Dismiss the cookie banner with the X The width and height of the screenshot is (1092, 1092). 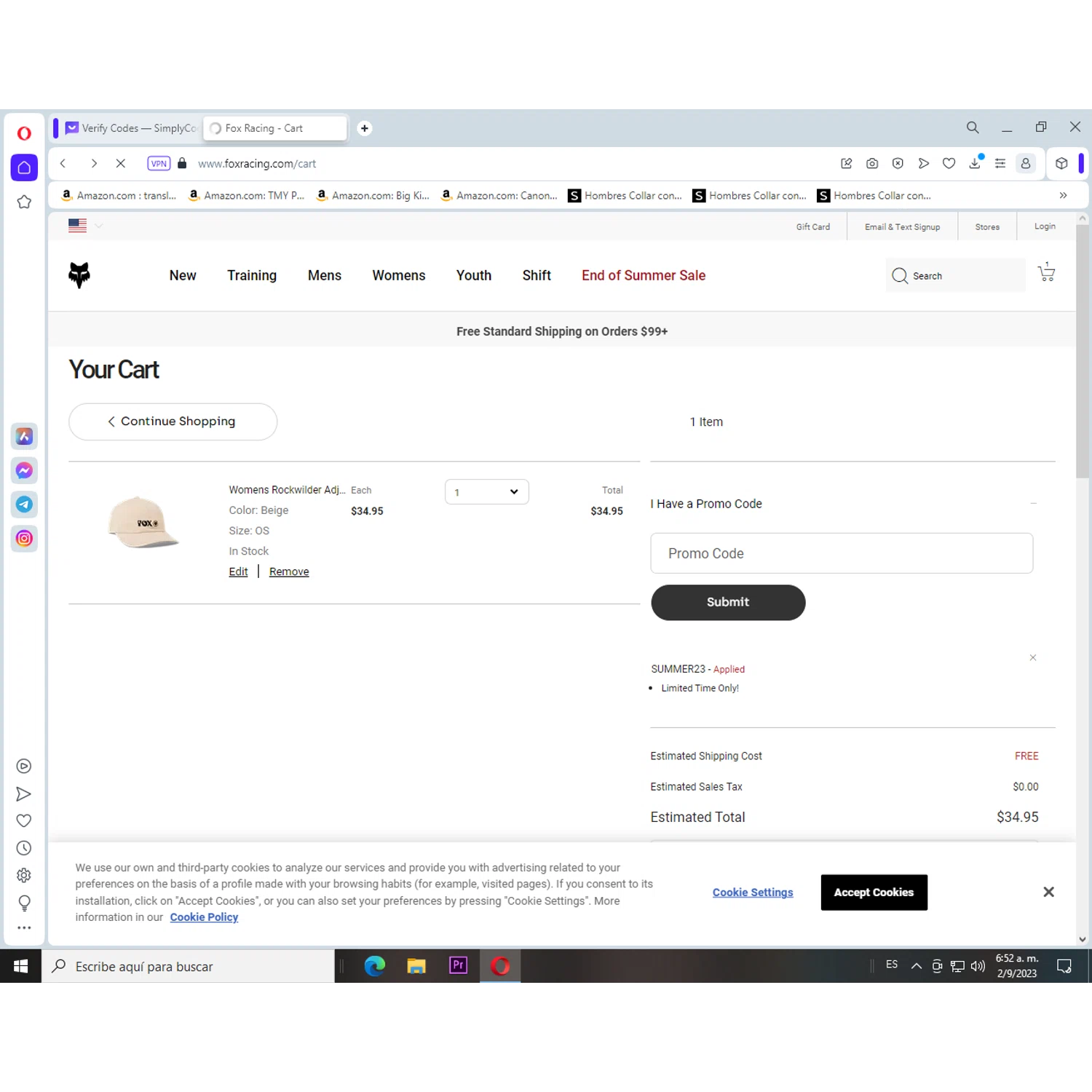click(x=1048, y=892)
